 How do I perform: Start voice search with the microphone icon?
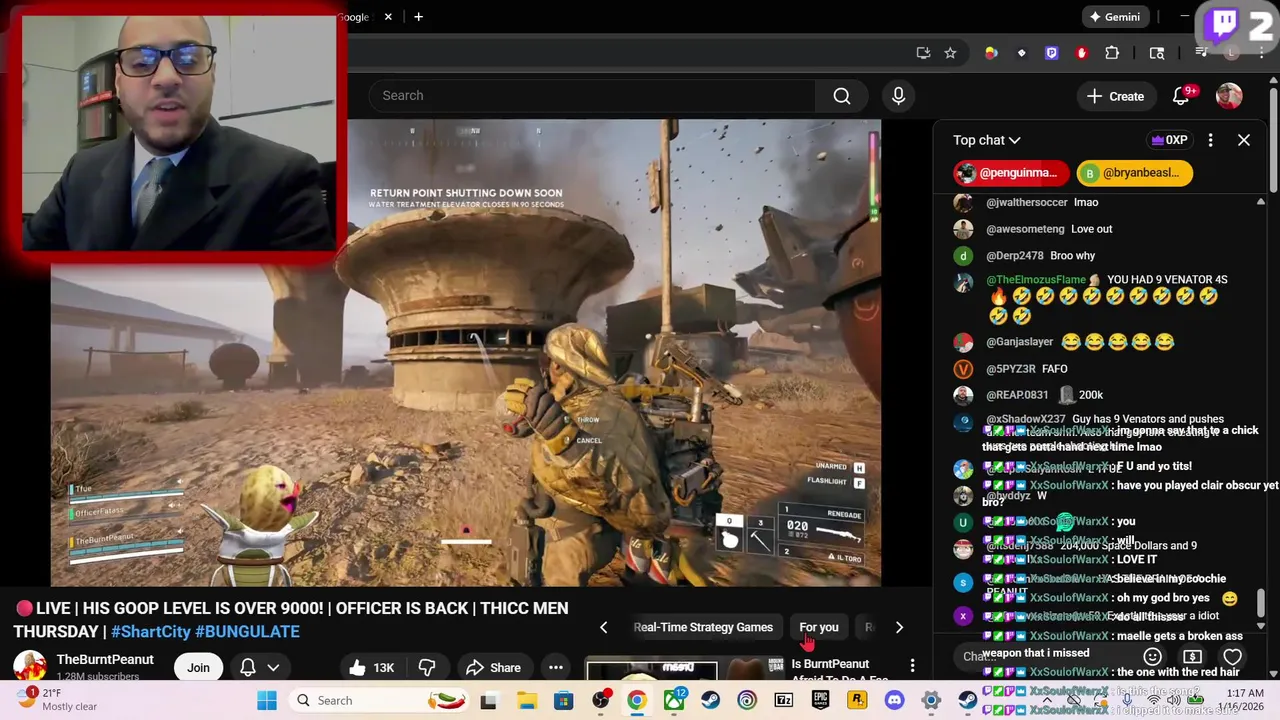pyautogui.click(x=898, y=96)
